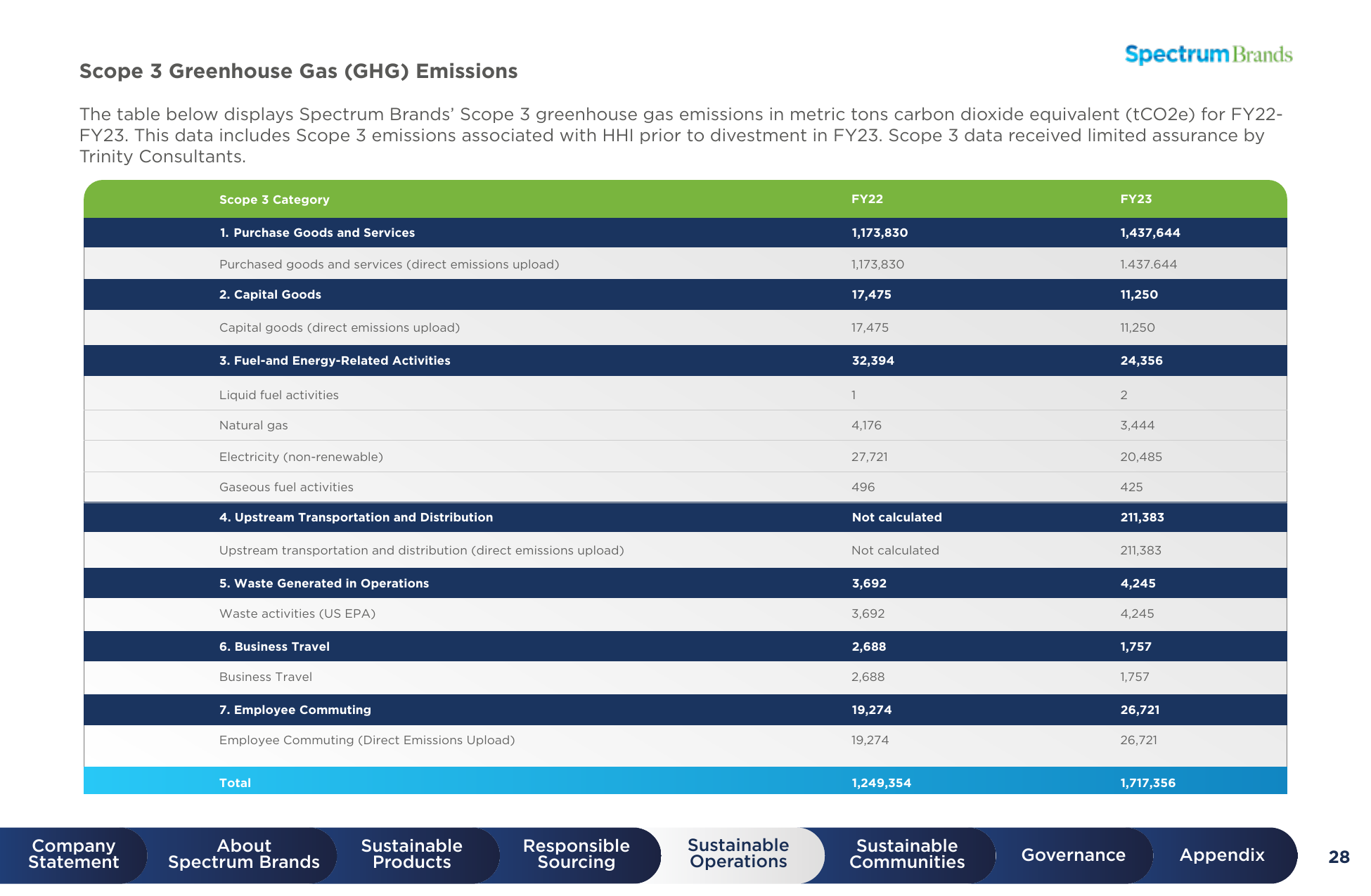Click the Total row label
Image resolution: width=1371 pixels, height=896 pixels.
tap(235, 783)
